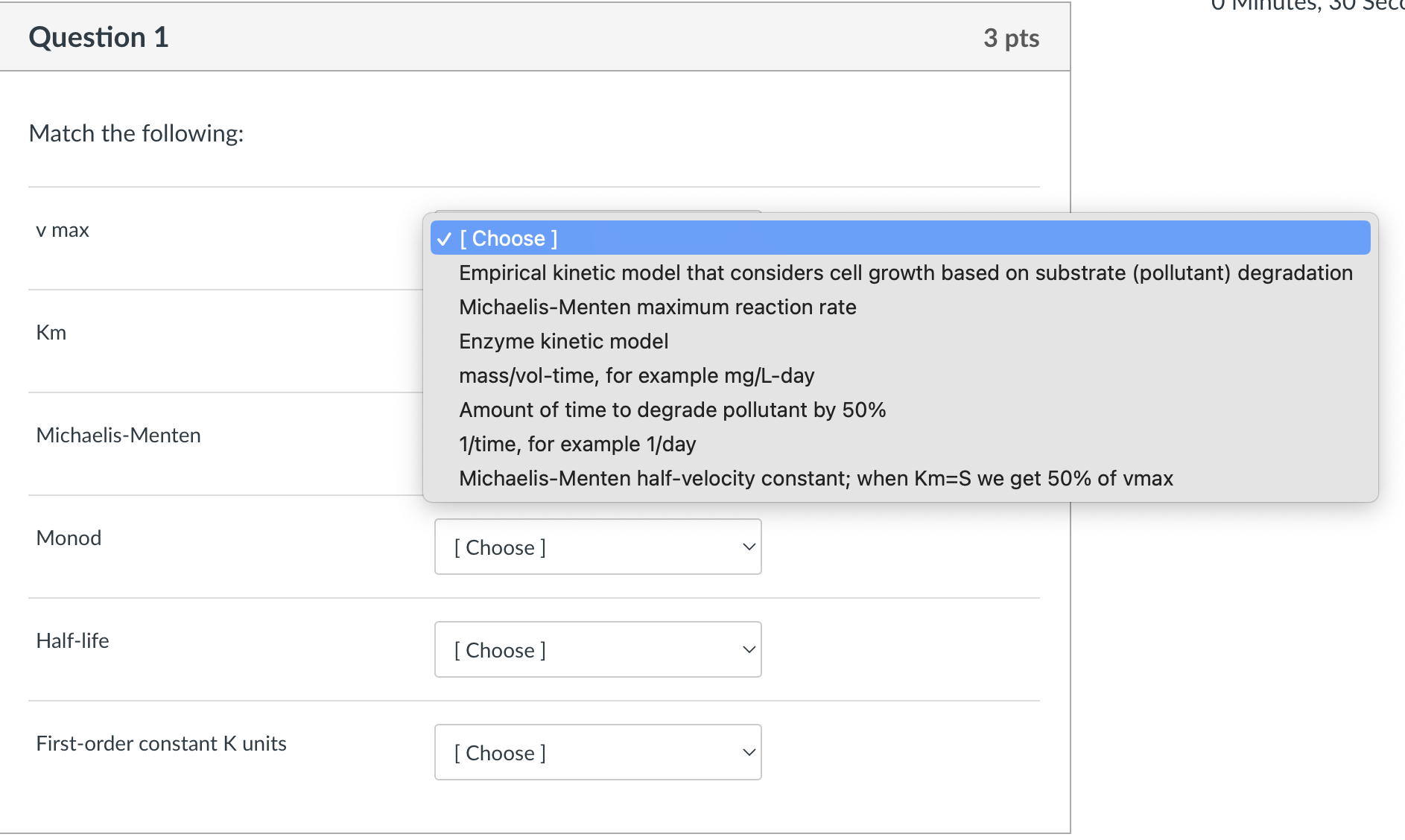
Task: Click the Half-life row label
Action: coord(72,641)
